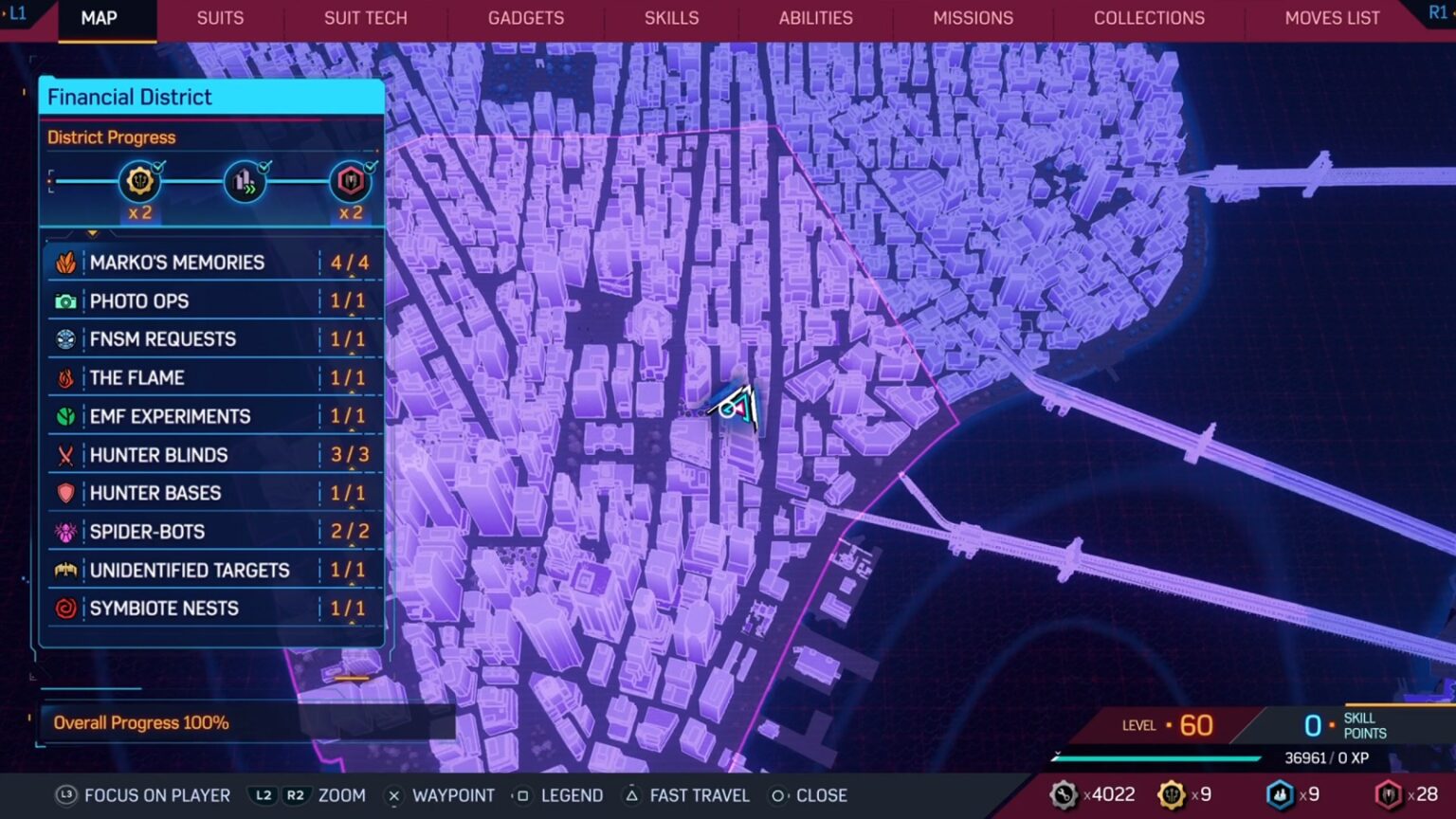Select the Spider-Bots pink icon
Image resolution: width=1456 pixels, height=819 pixels.
tap(65, 532)
